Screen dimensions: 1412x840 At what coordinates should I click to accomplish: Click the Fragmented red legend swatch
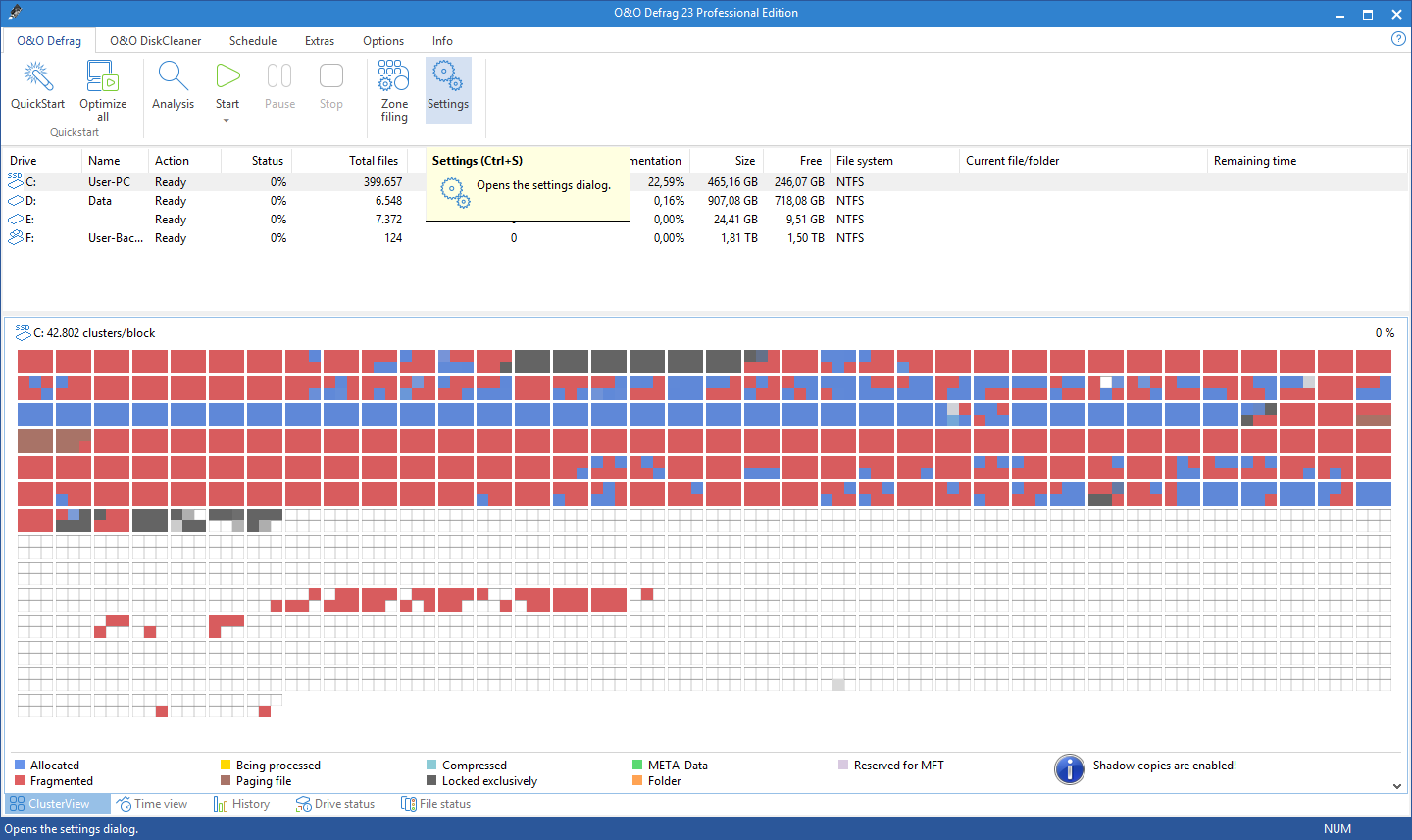pos(20,781)
